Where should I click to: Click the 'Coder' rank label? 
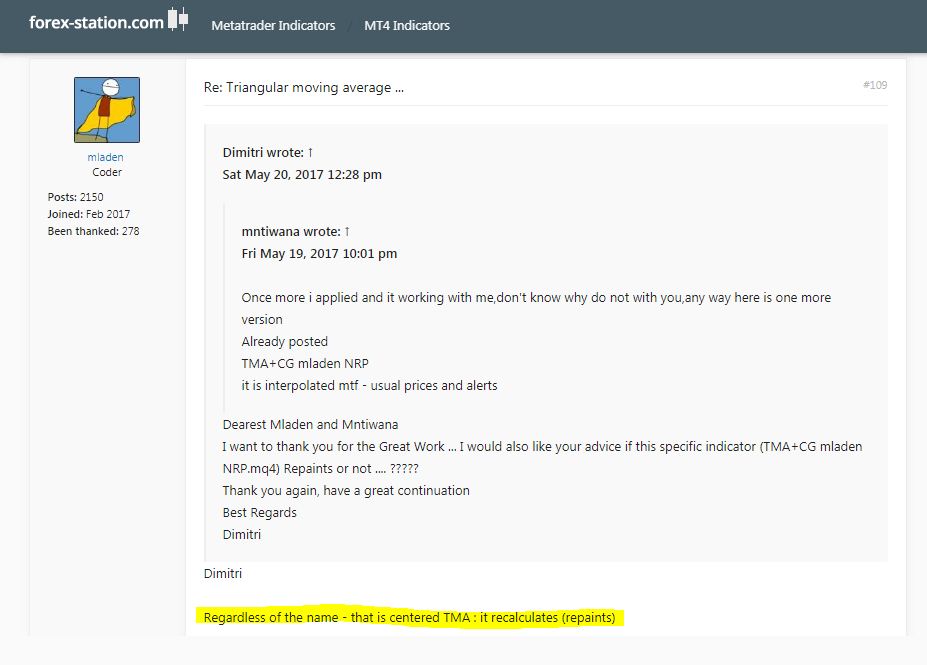click(107, 172)
